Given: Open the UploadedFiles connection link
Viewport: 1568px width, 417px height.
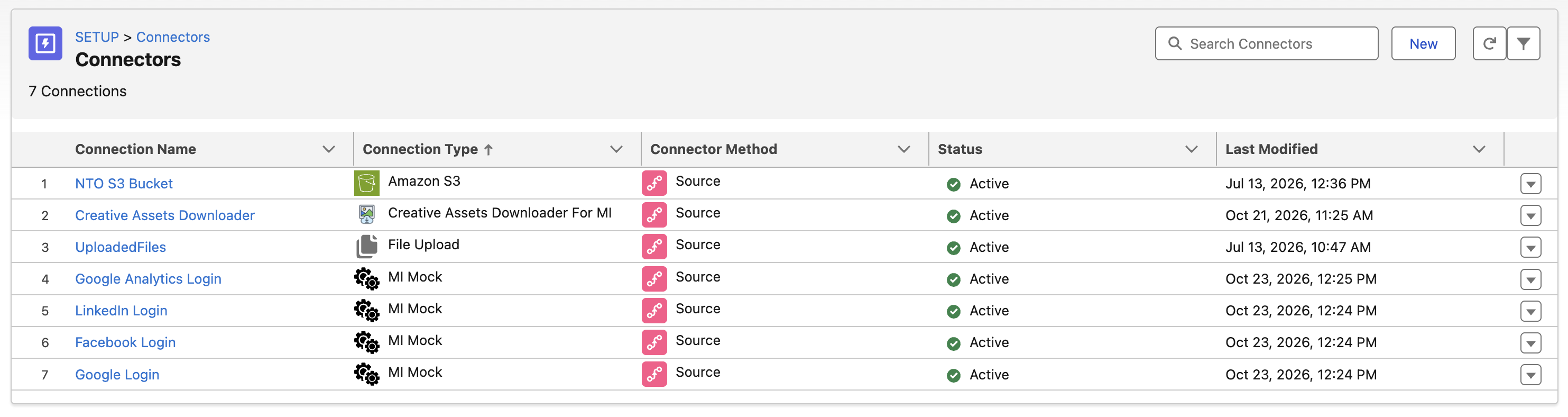Looking at the screenshot, I should coord(121,247).
